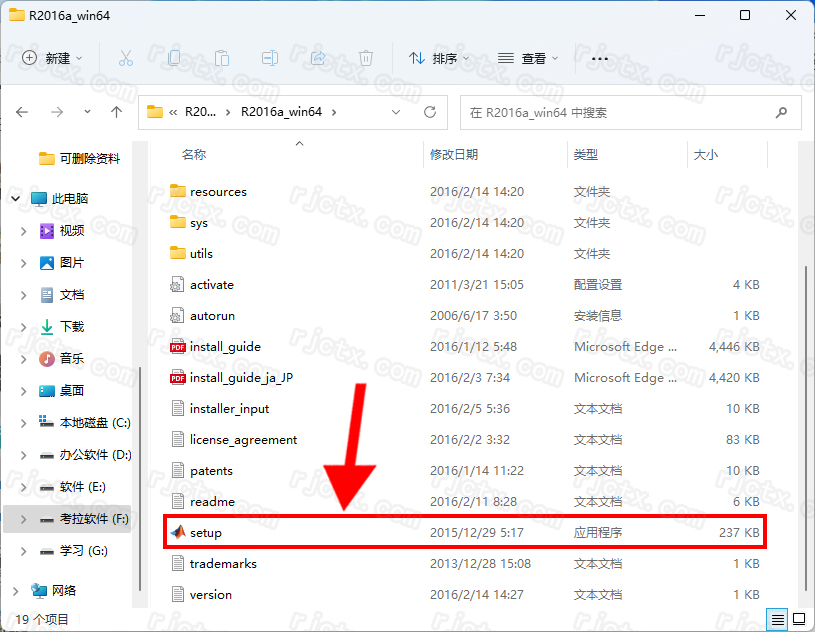Image resolution: width=815 pixels, height=632 pixels.
Task: Click the Share icon in toolbar
Action: click(318, 58)
